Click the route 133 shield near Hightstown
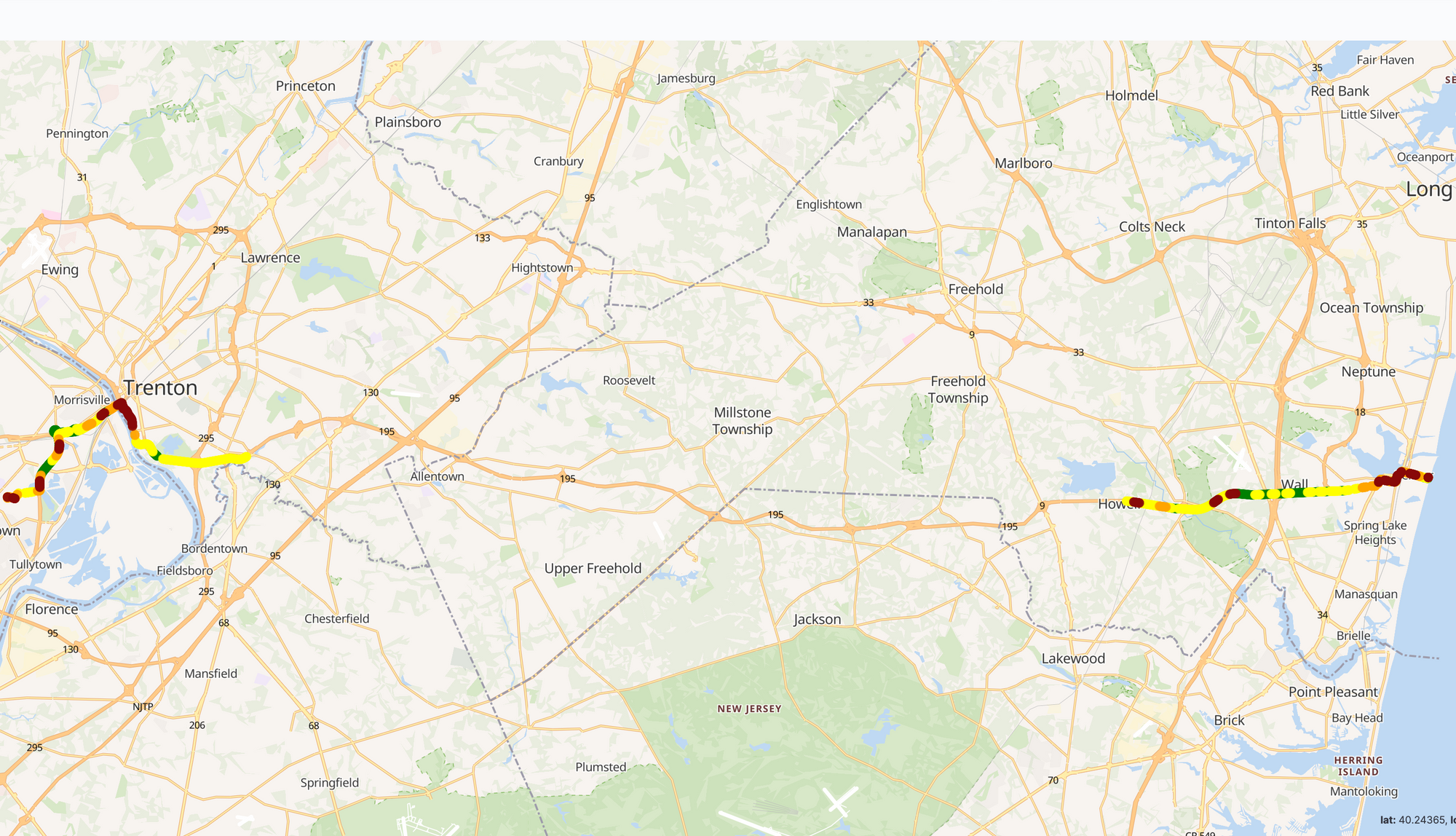 pos(482,238)
